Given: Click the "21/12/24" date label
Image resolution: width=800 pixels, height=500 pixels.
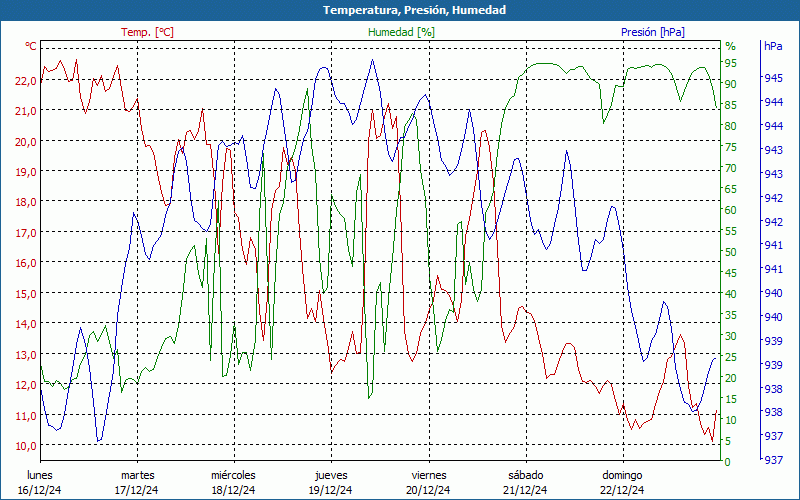Looking at the screenshot, I should tap(525, 490).
